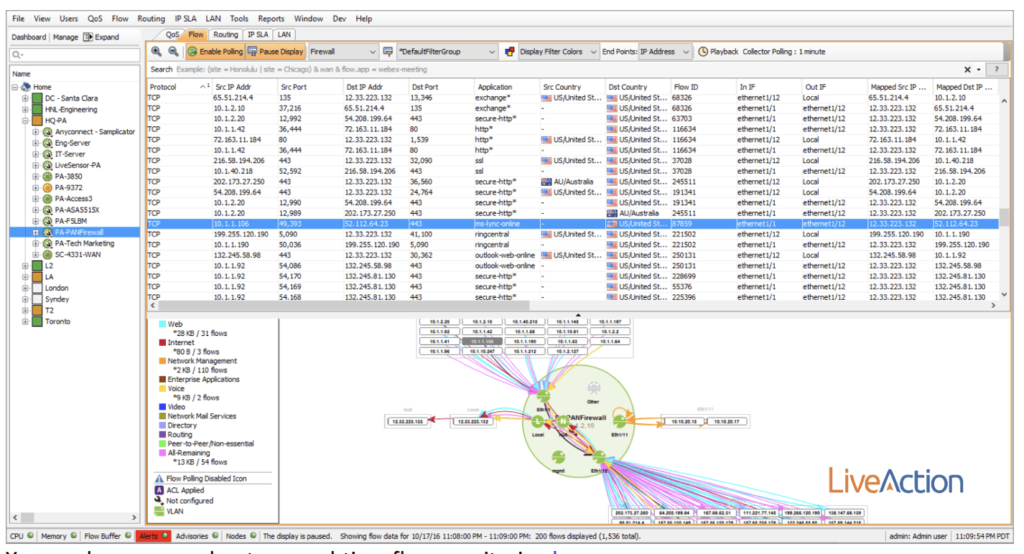Click the zoom out magnifier icon

(174, 51)
